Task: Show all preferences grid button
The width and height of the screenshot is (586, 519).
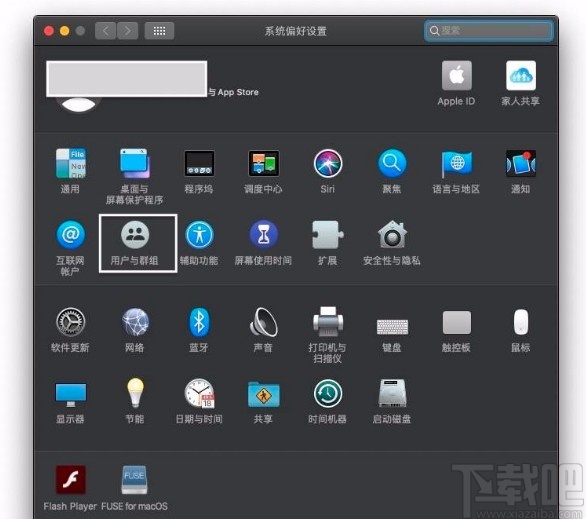Action: point(159,31)
